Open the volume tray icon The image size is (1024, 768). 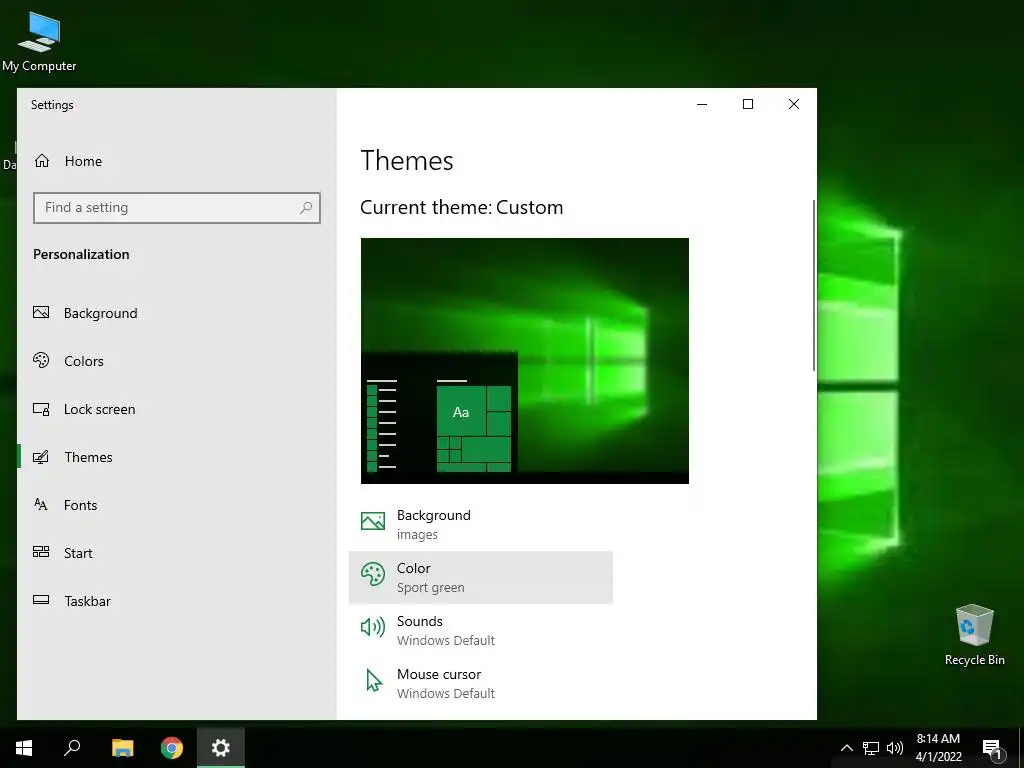coord(895,748)
